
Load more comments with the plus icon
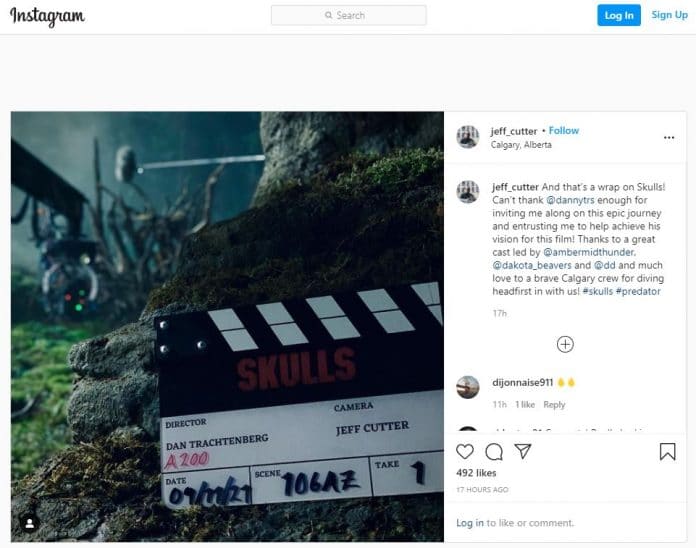pos(565,344)
